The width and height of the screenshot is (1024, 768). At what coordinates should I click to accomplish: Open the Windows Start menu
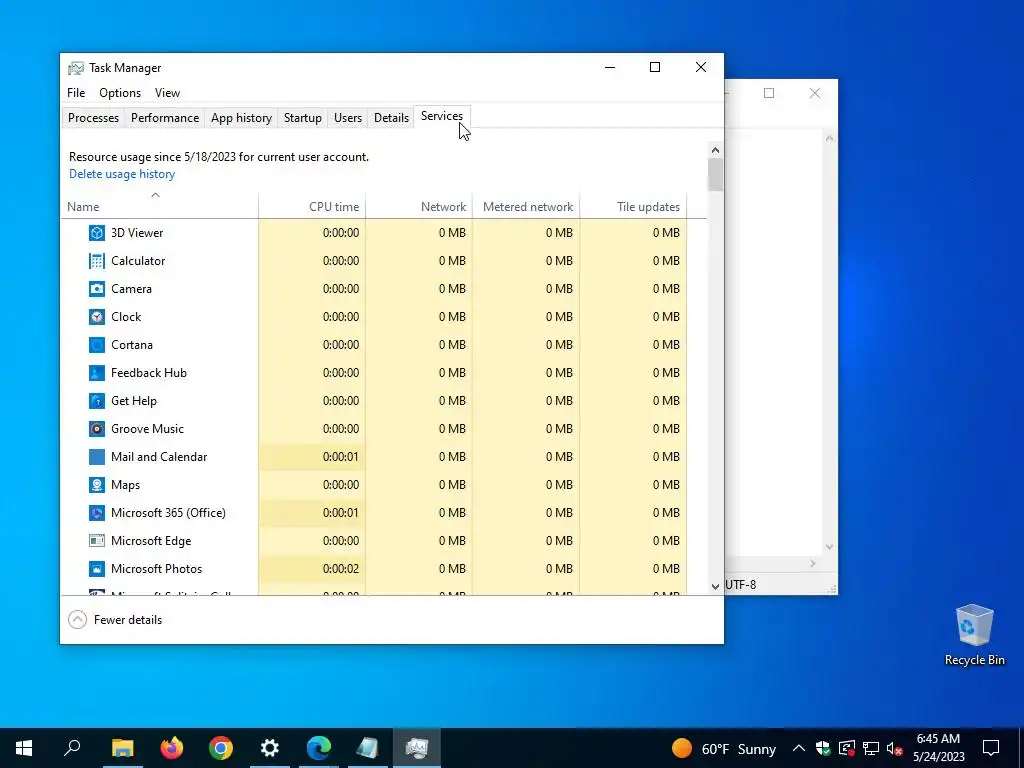(x=24, y=748)
